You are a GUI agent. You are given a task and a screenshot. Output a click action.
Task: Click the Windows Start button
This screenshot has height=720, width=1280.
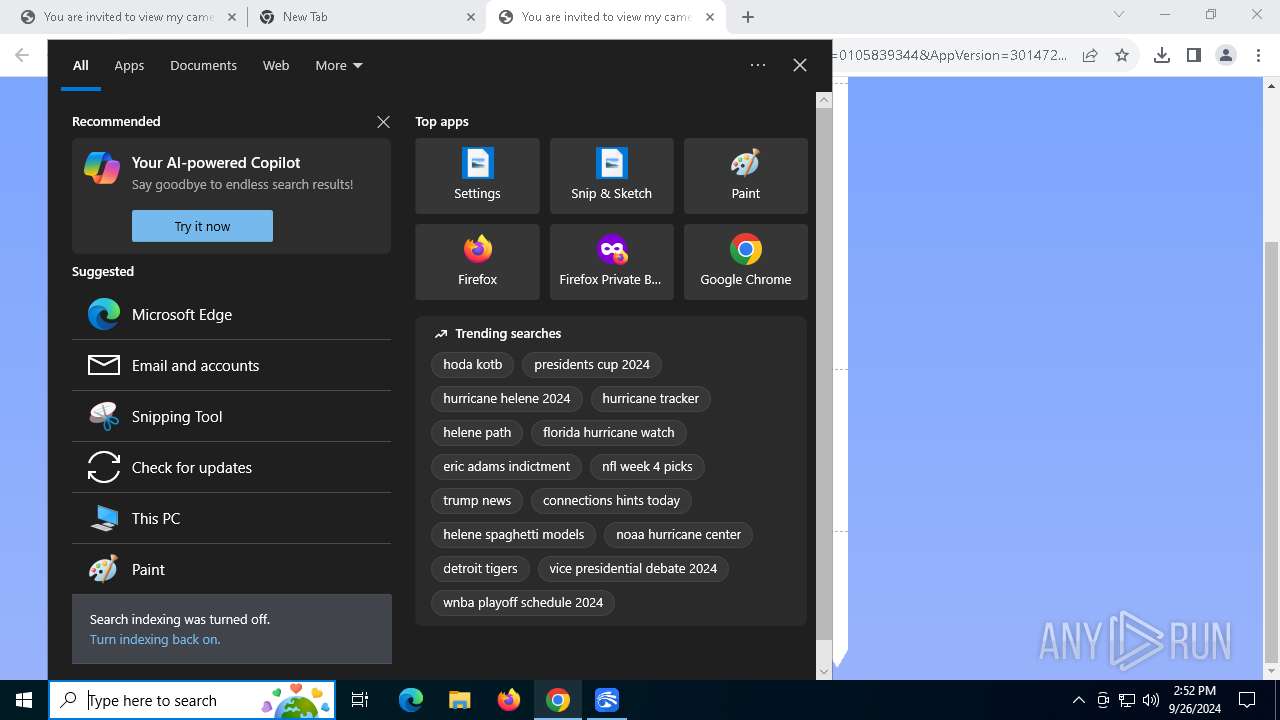click(24, 700)
